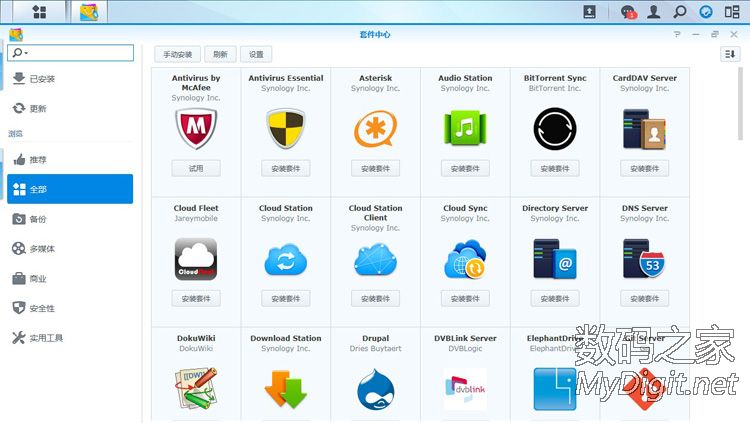This screenshot has width=750, height=423.
Task: Click the Asterisk orange bubble icon
Action: coord(375,128)
